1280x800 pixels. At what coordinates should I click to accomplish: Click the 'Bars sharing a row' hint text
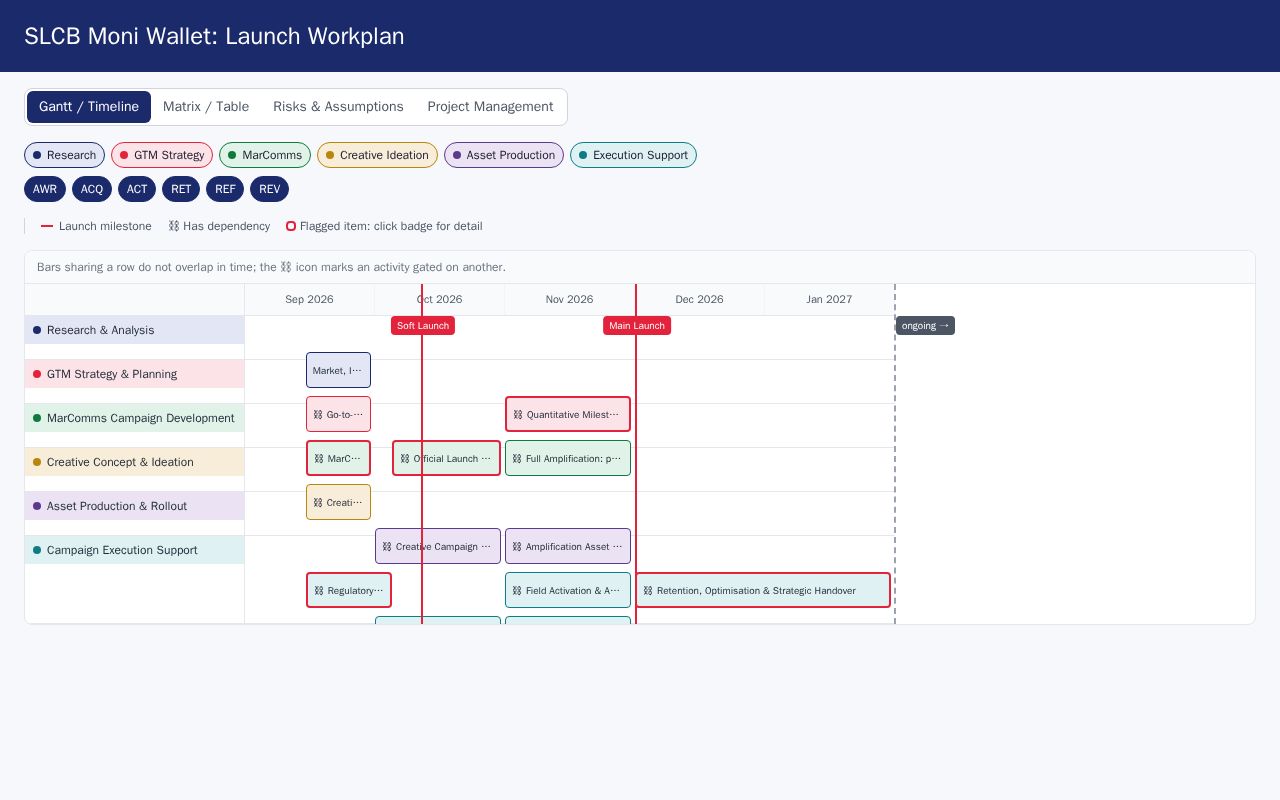click(271, 267)
